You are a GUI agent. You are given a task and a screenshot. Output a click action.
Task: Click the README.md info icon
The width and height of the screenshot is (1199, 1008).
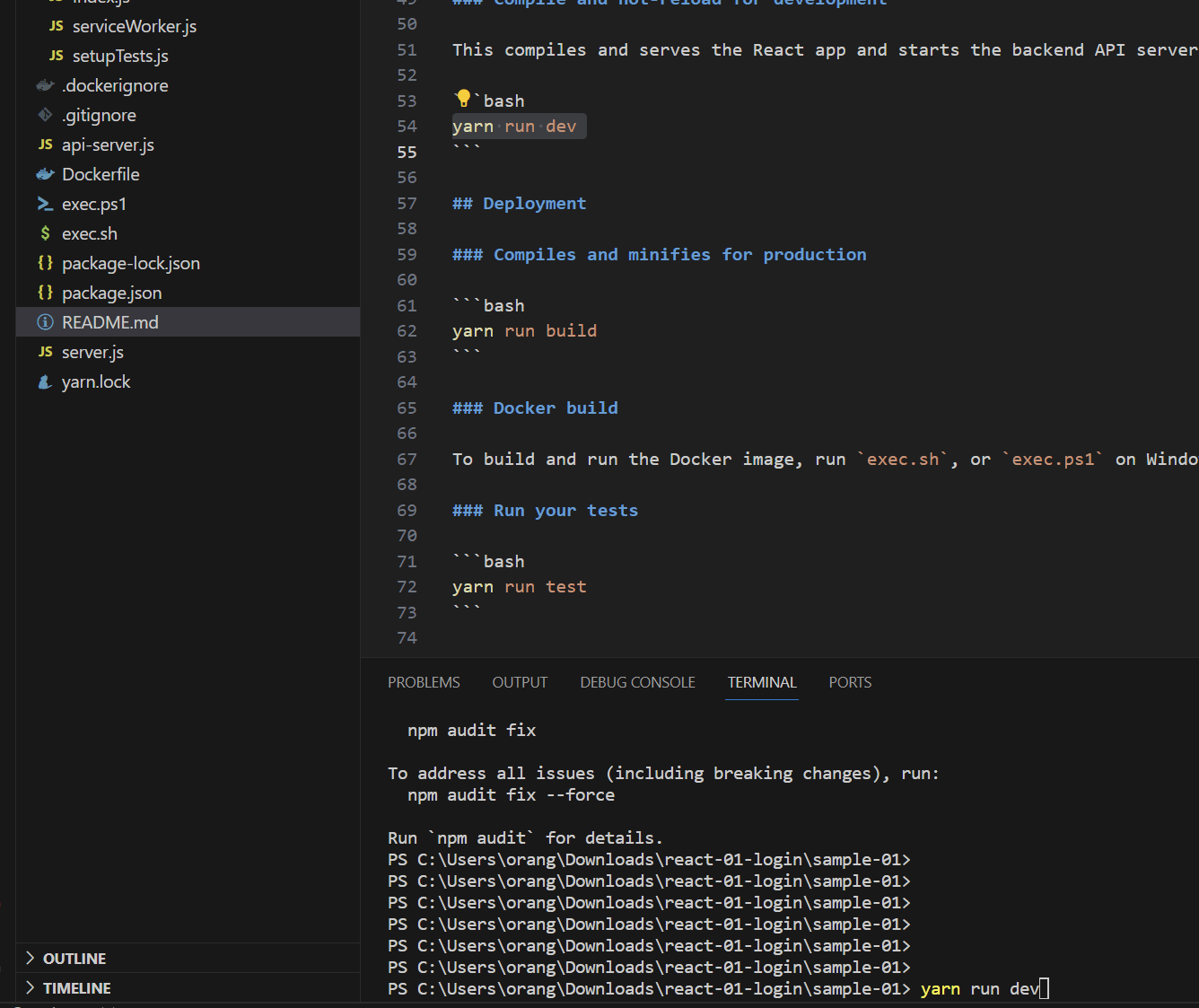[x=46, y=322]
